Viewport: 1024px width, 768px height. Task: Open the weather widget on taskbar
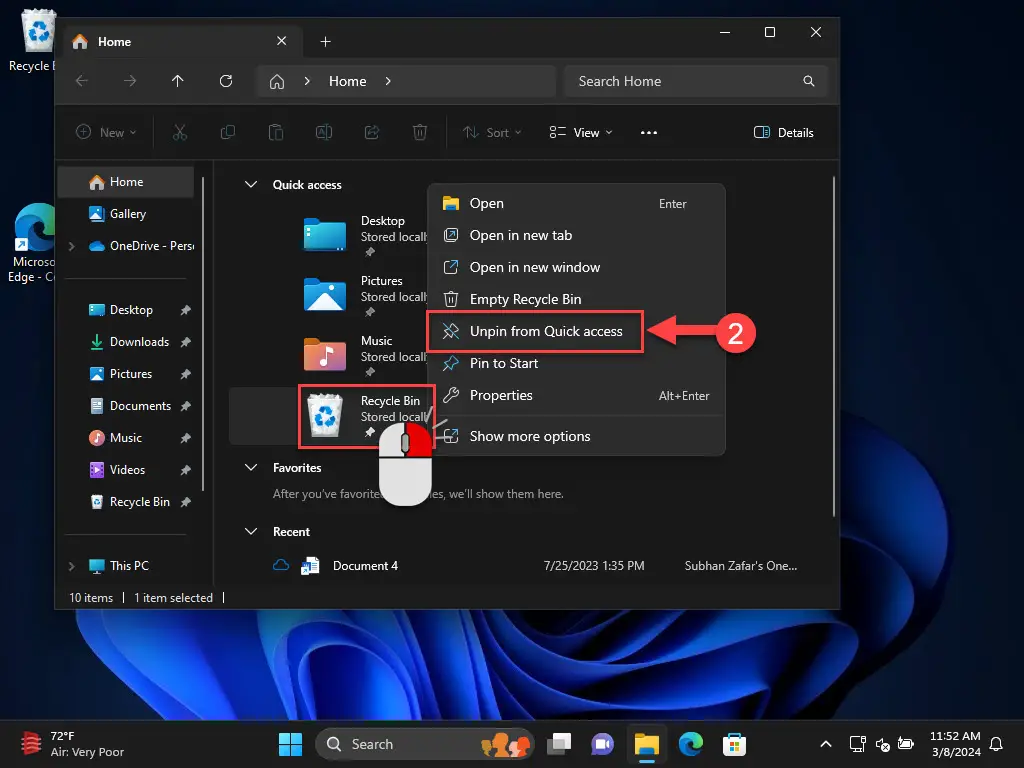(72, 744)
